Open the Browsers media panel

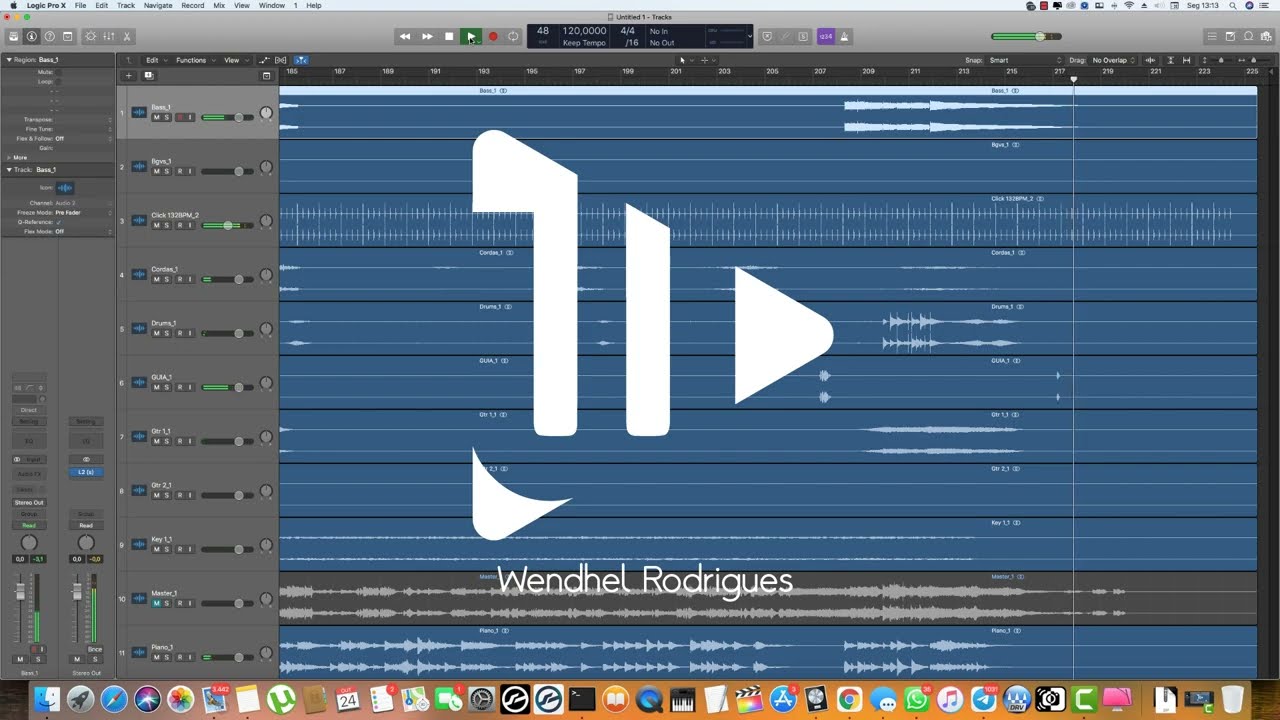point(1266,37)
